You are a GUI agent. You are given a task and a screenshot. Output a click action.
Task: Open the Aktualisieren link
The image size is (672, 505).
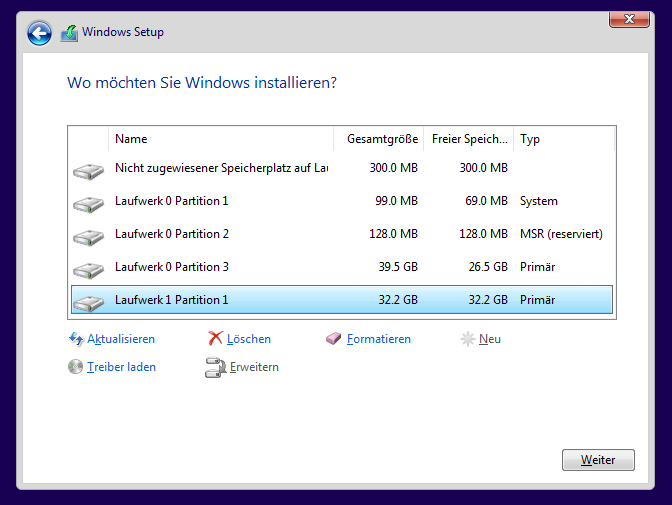coord(121,339)
